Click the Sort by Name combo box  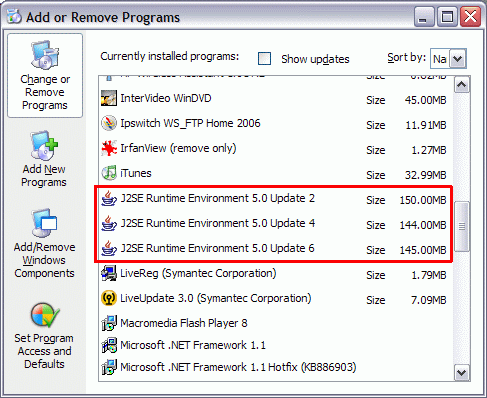pos(448,59)
